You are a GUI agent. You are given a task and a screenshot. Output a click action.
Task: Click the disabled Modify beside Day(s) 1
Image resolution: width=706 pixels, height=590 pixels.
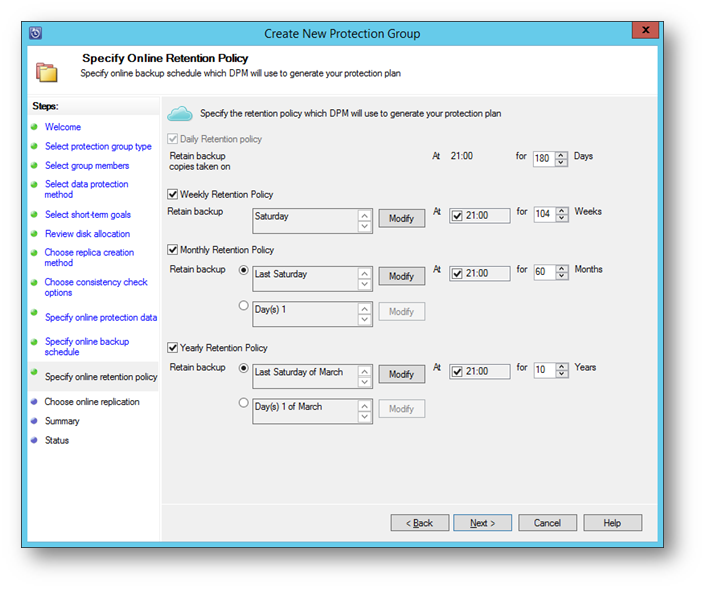(402, 312)
